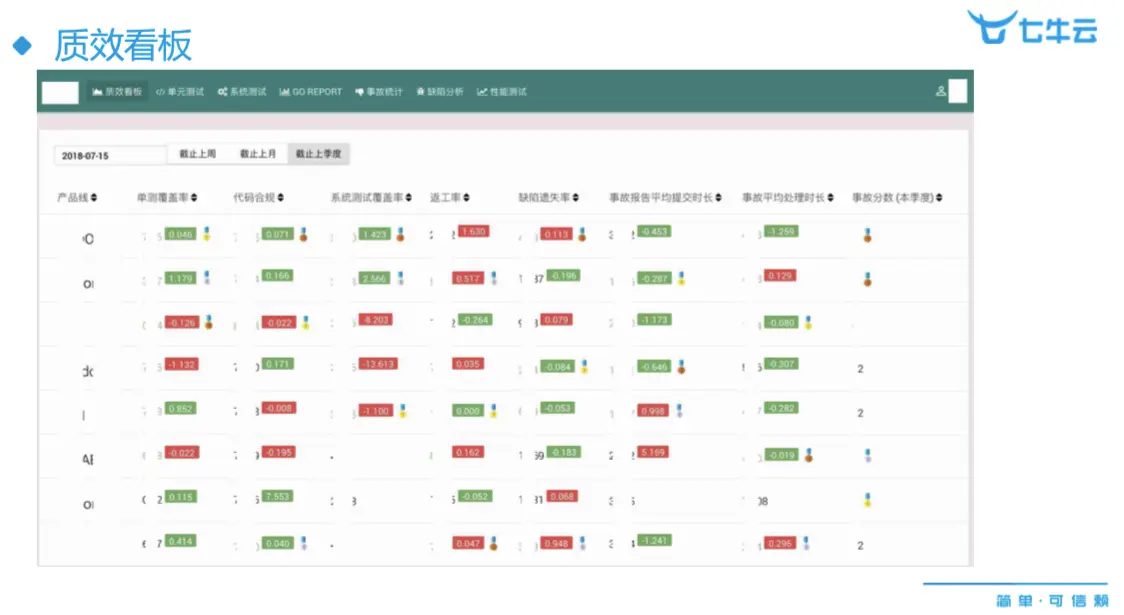The width and height of the screenshot is (1124, 615).
Task: Switch to the 缺陷分析 tab
Action: tap(440, 92)
